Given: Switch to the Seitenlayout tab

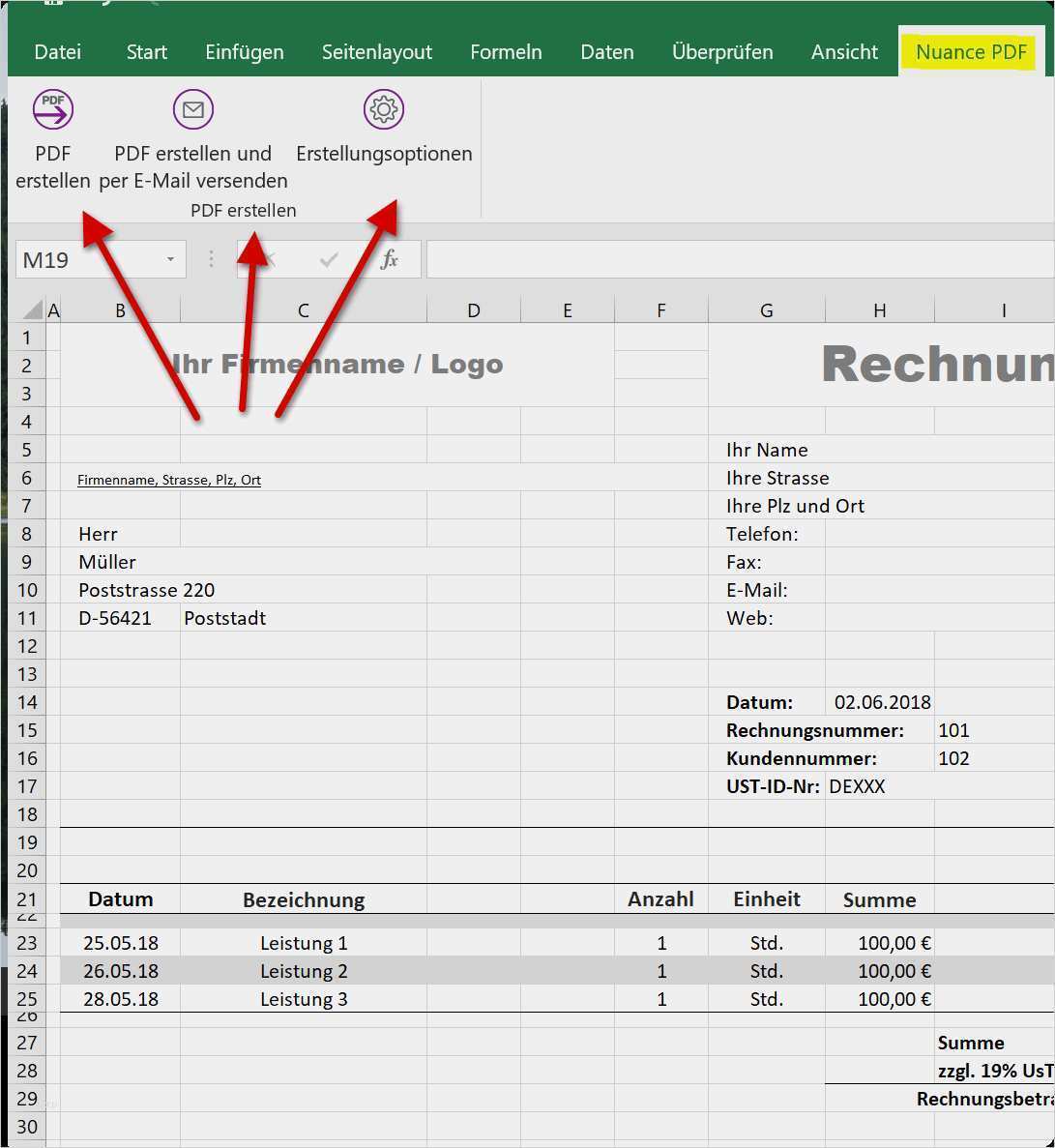Looking at the screenshot, I should [x=377, y=52].
